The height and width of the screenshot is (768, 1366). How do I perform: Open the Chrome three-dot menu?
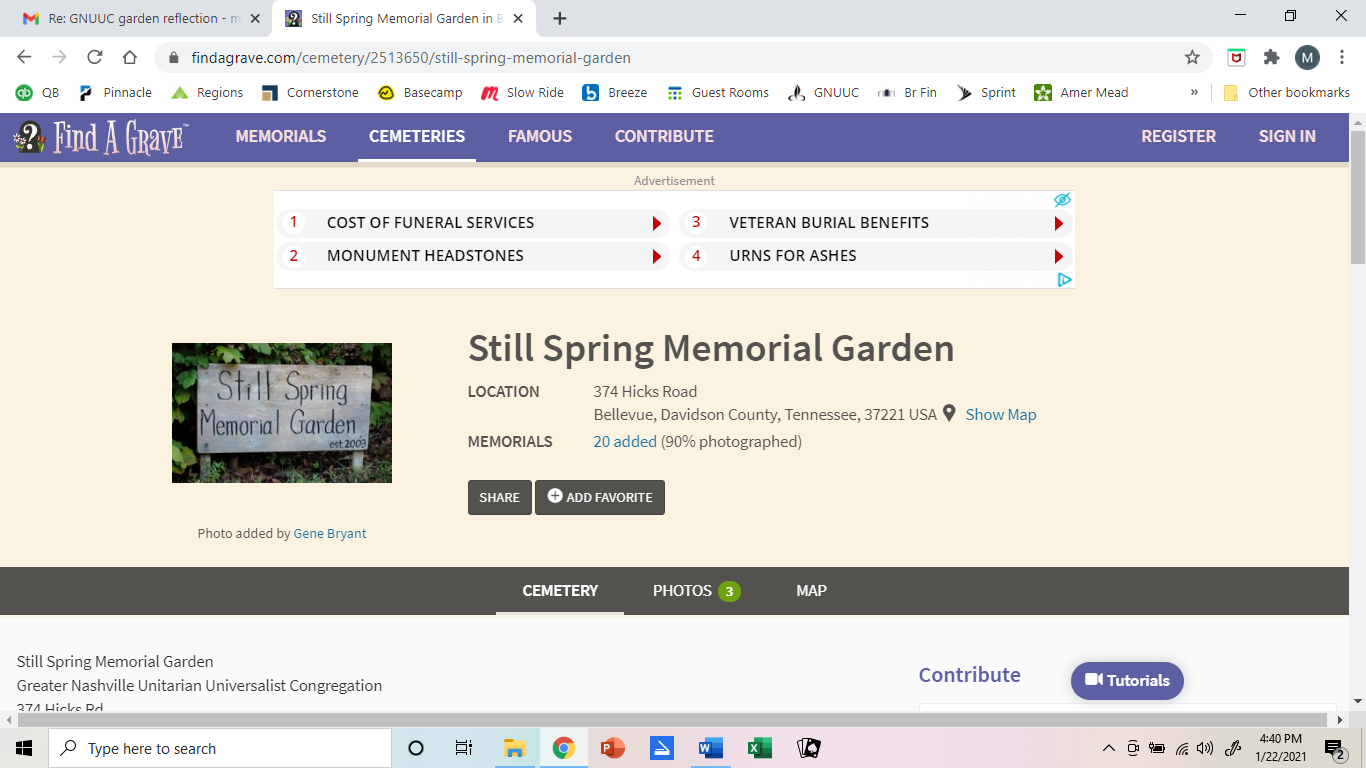point(1342,57)
